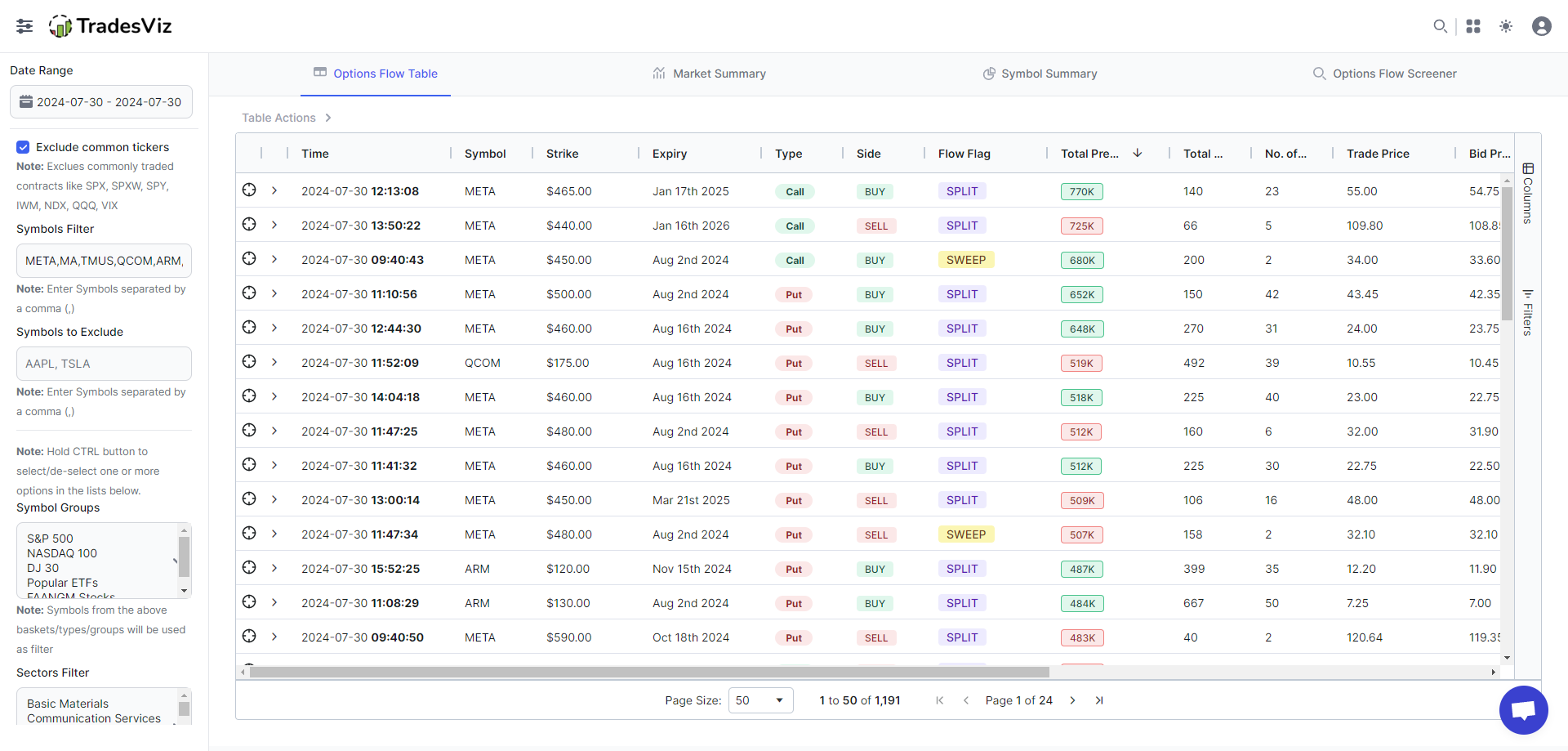This screenshot has width=1568, height=751.
Task: Expand the QCOM 11:52:09 row
Action: click(274, 362)
